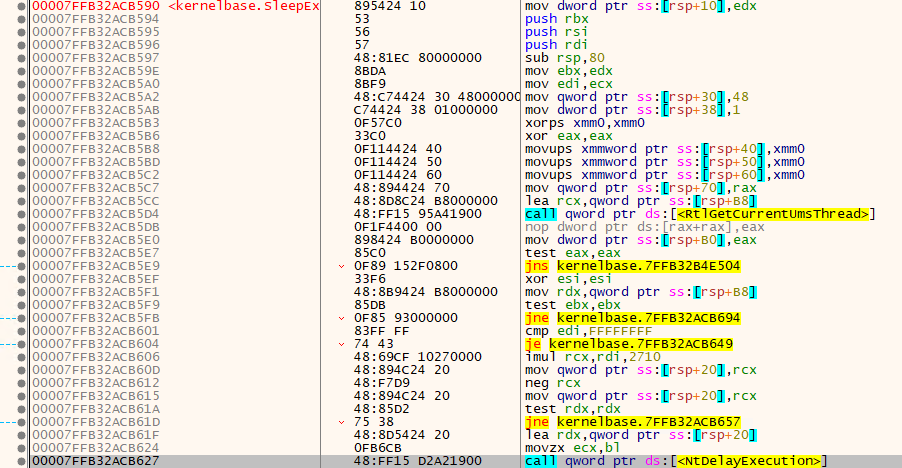Select address 00007FFB32ACB5B6
The image size is (902, 468).
click(x=96, y=136)
